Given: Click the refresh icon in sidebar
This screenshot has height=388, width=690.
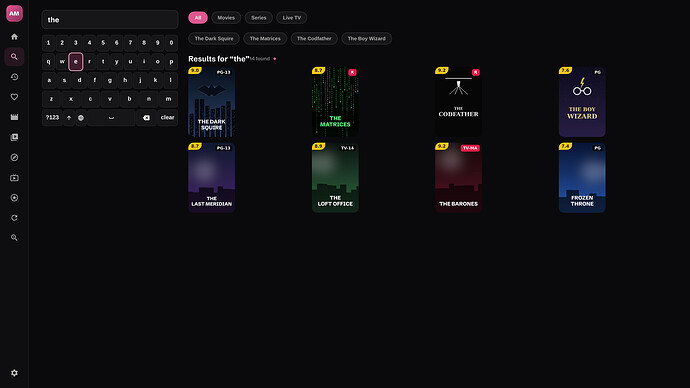Looking at the screenshot, I should click(x=14, y=218).
